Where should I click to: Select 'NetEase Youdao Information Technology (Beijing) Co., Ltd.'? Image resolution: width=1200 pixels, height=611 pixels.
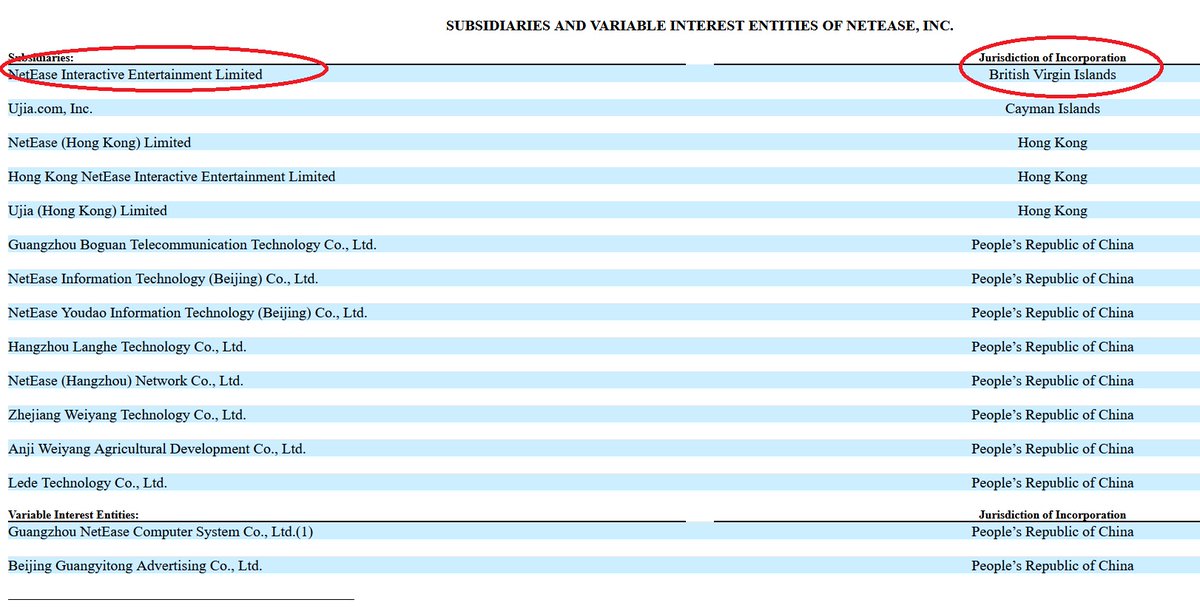coord(188,312)
